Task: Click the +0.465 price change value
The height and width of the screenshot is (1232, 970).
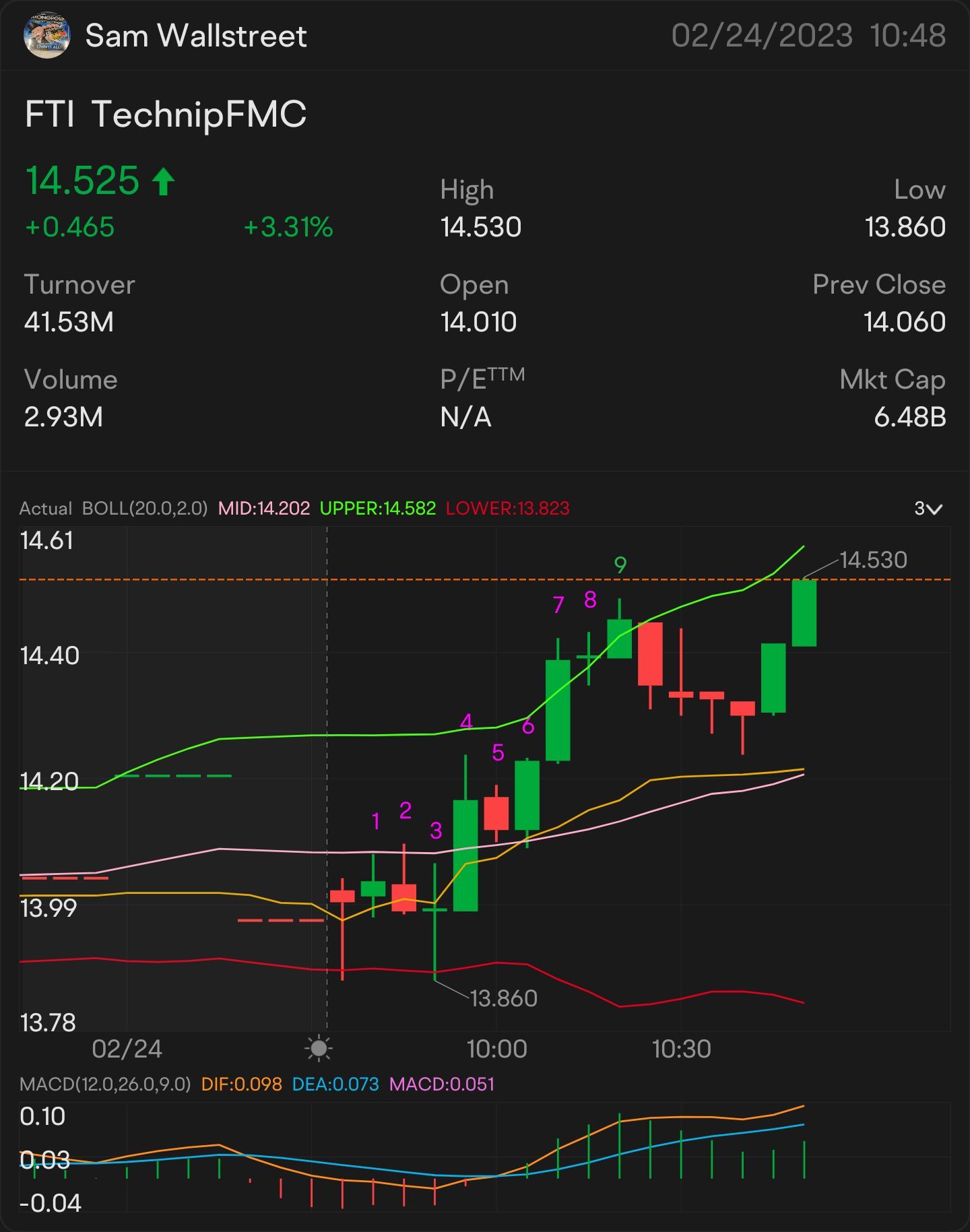Action: click(x=69, y=227)
